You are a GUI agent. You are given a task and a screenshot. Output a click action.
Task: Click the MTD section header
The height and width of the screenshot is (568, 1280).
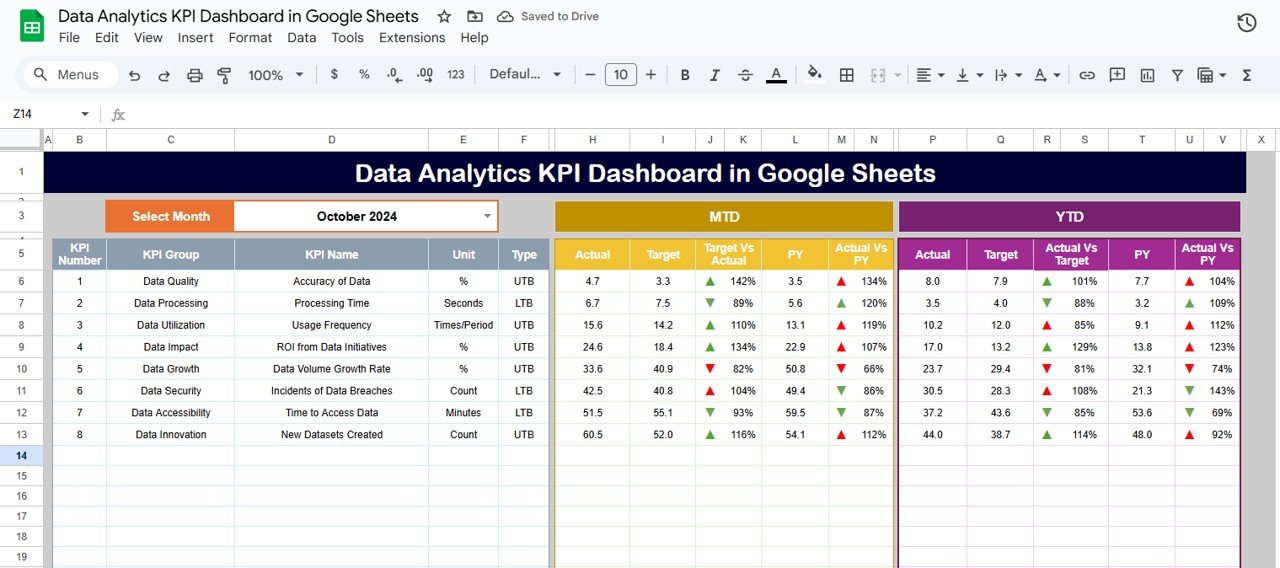point(724,216)
